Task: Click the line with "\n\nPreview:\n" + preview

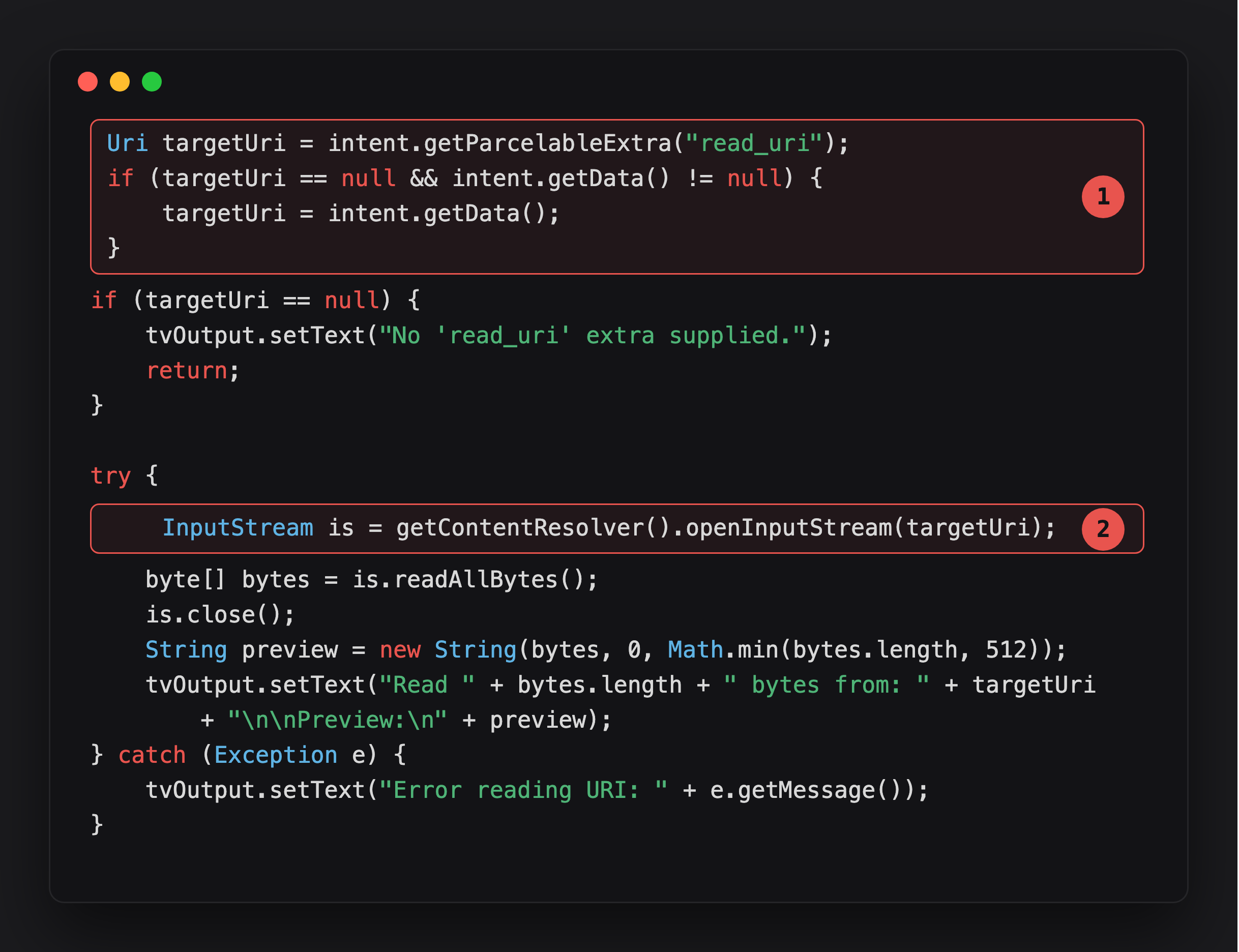Action: [x=406, y=720]
